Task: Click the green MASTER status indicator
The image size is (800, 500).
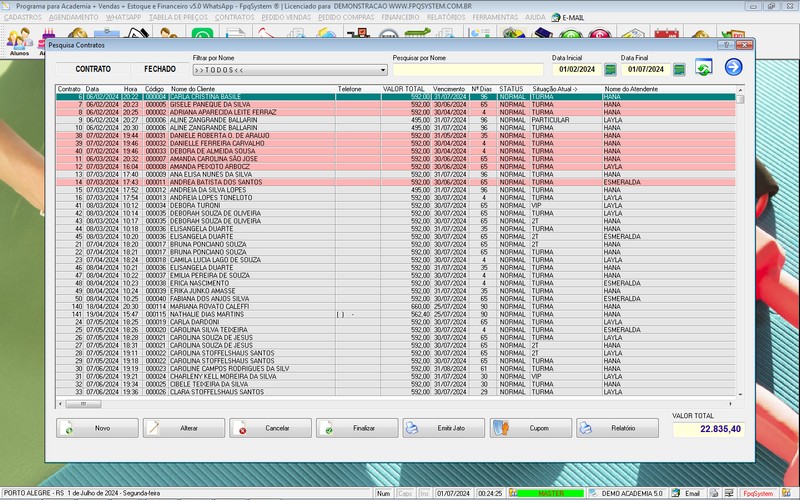Action: (x=551, y=493)
